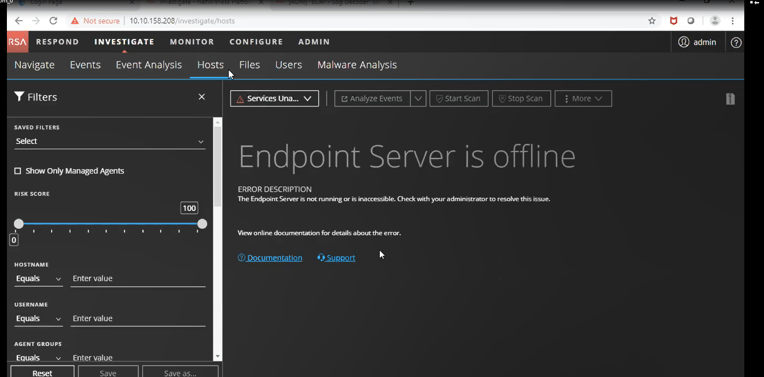The height and width of the screenshot is (377, 764).
Task: Switch to the Malware Analysis tab
Action: point(357,65)
